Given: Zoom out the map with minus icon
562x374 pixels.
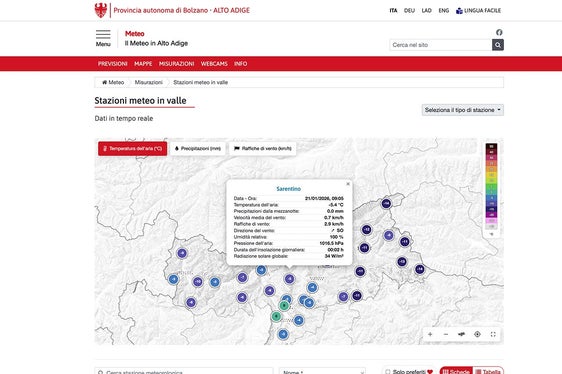Looking at the screenshot, I should pos(446,334).
